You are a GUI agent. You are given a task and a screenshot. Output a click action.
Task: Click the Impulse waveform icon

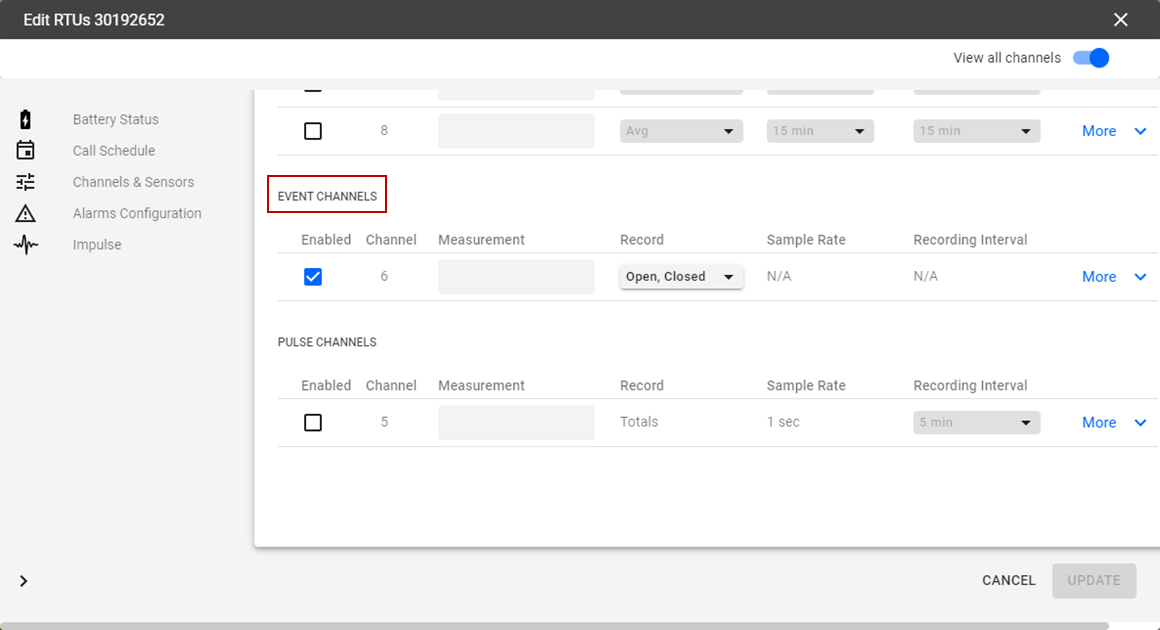tap(26, 245)
